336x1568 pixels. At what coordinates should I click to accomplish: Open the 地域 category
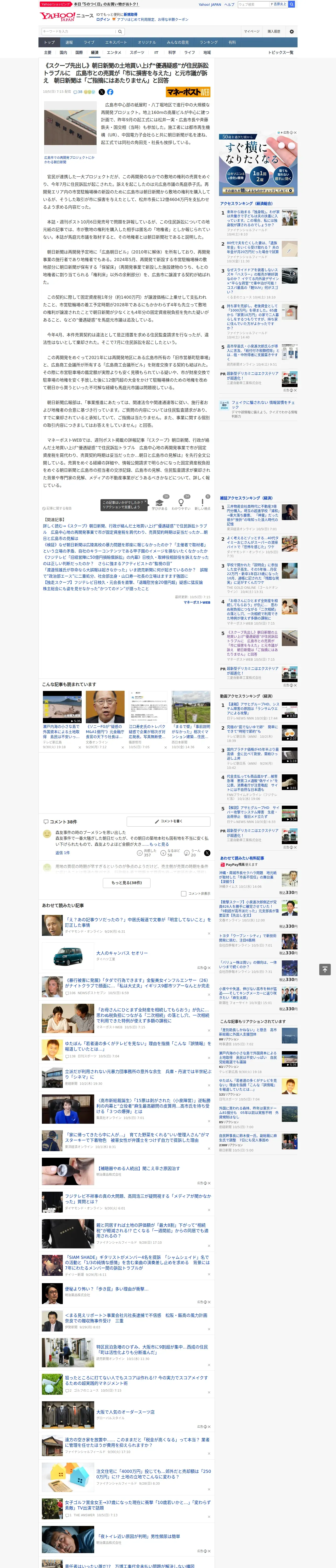207,52
